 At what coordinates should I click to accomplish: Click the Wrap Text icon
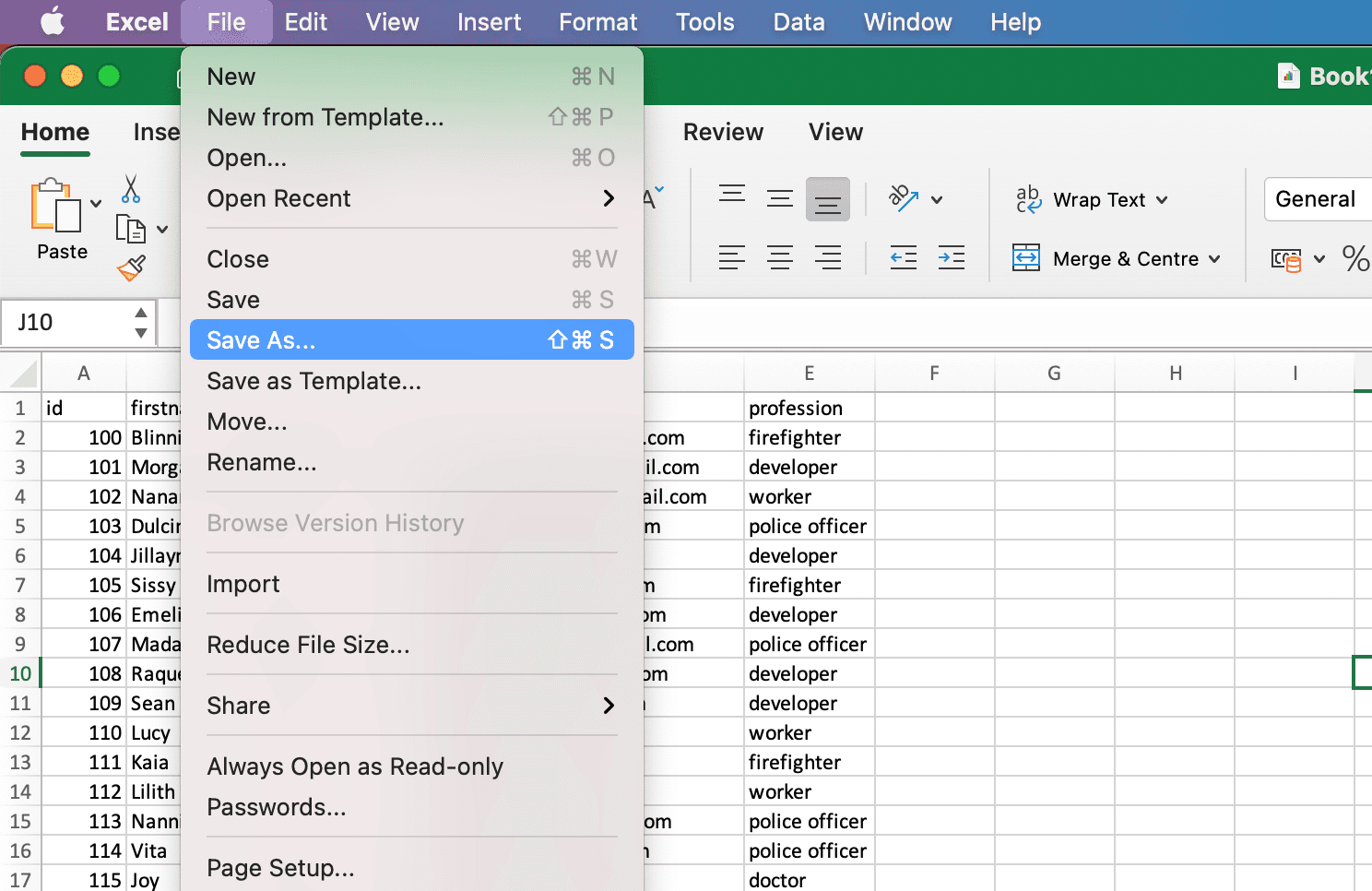[1026, 199]
